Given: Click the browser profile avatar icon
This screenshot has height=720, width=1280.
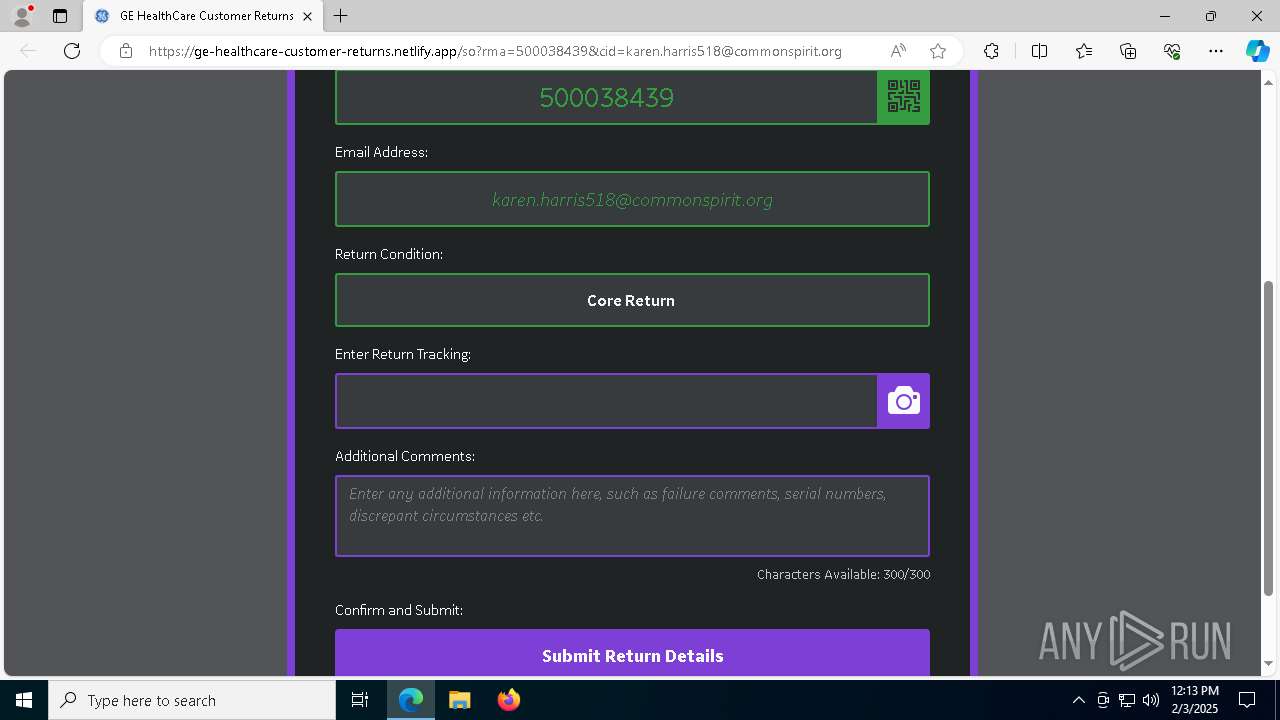Looking at the screenshot, I should 21,16.
